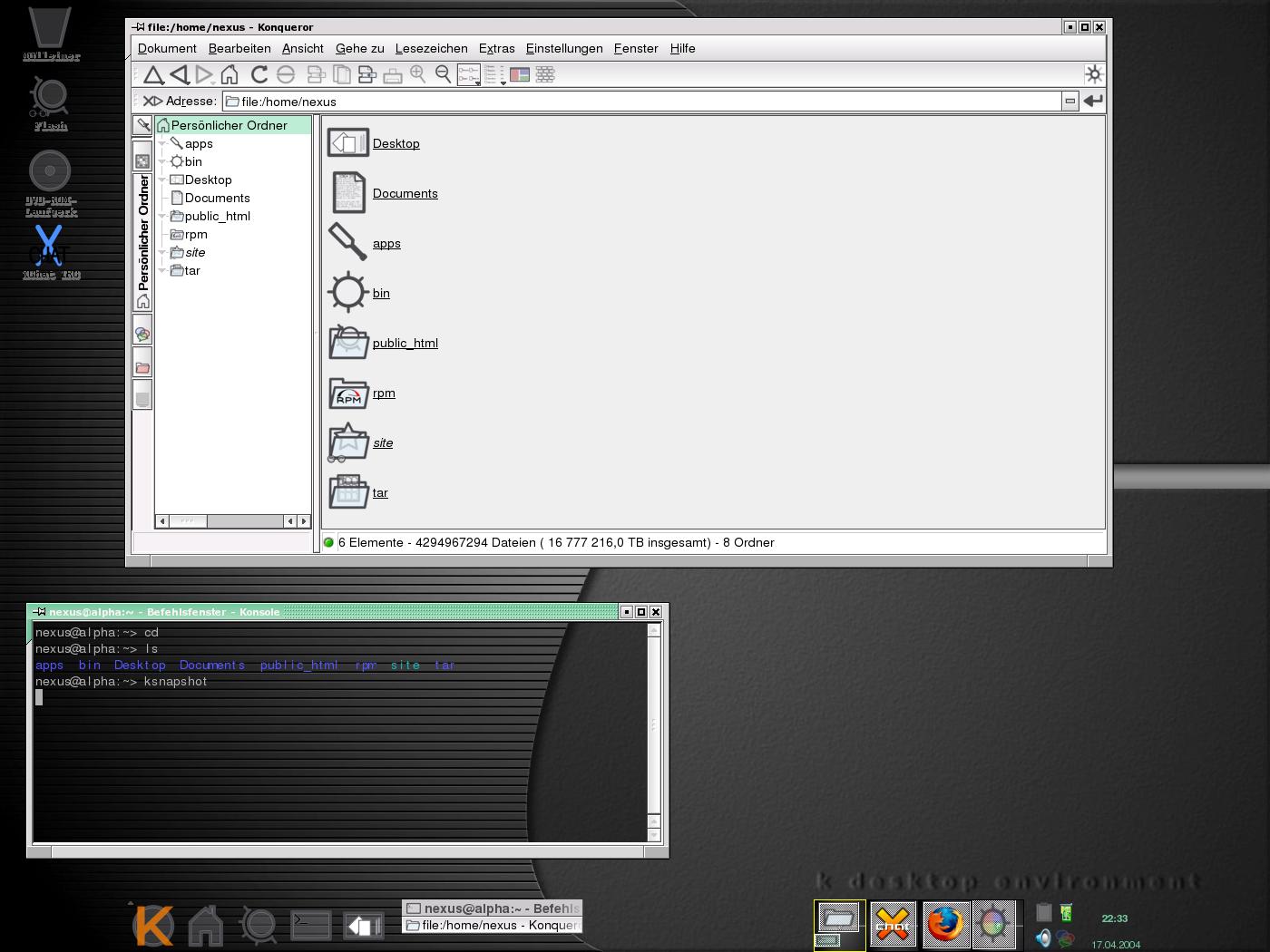Screen dimensions: 1270x952
Task: Open the Bearbeiten menu
Action: click(x=239, y=48)
